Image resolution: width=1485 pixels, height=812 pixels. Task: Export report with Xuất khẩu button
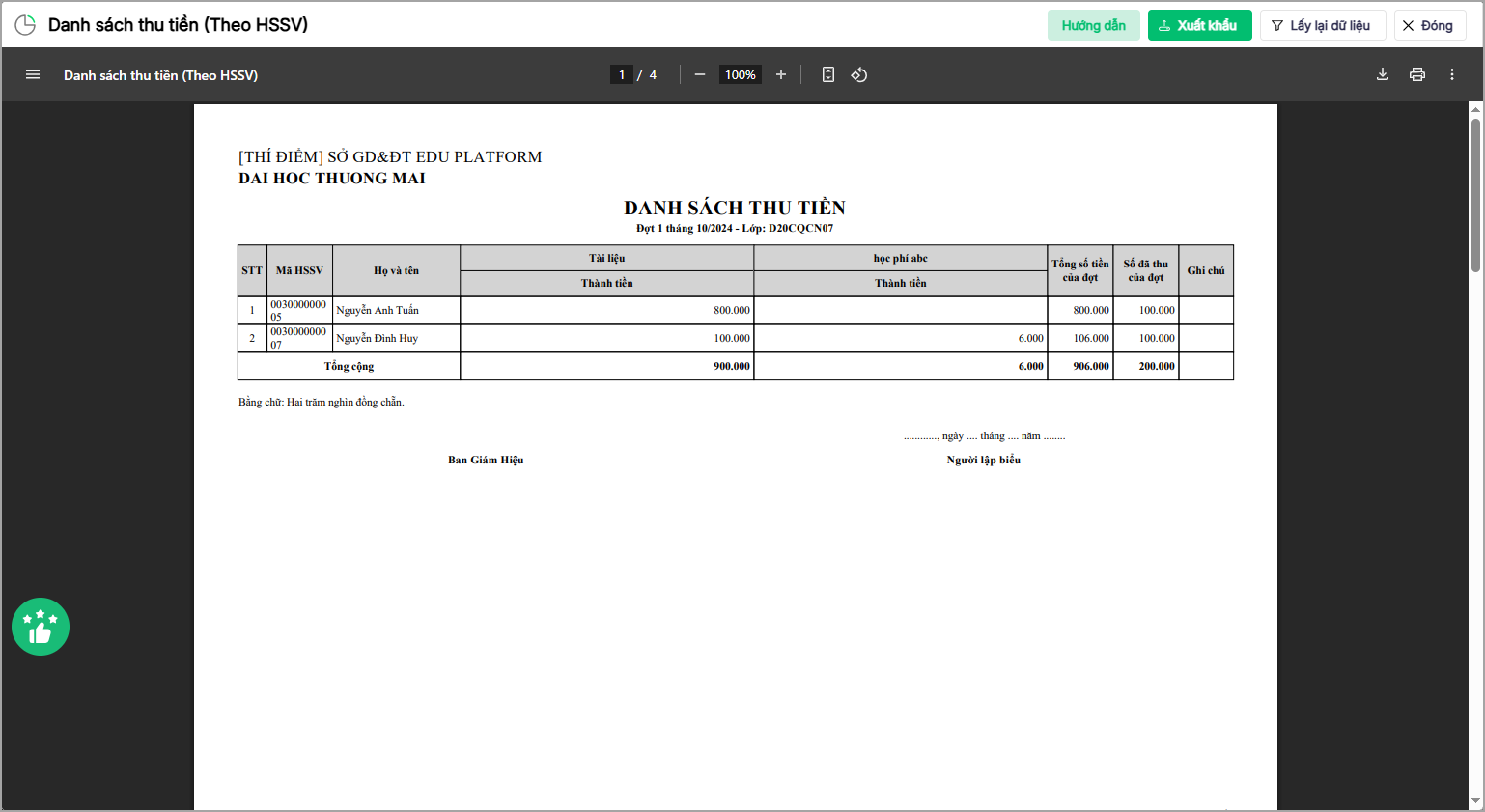click(1200, 25)
